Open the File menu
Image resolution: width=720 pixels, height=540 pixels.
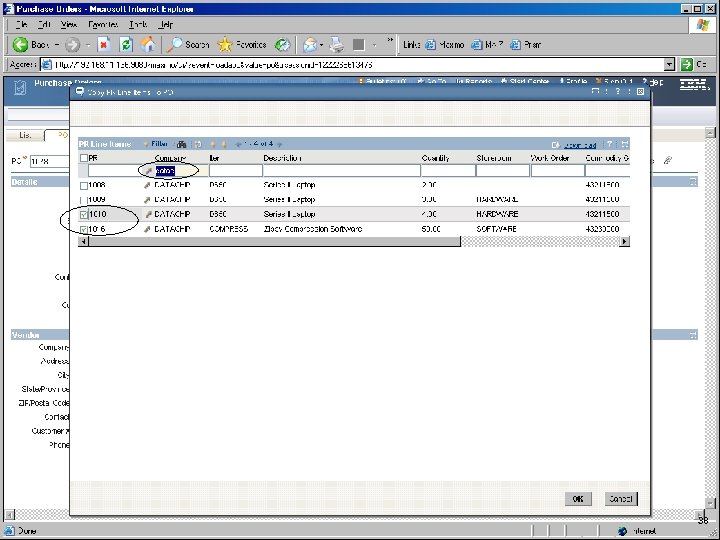pos(22,24)
